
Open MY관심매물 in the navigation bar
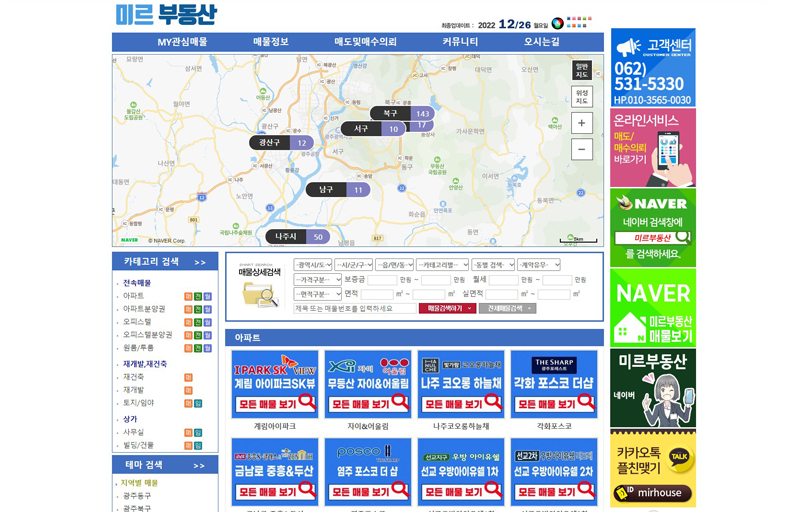click(183, 42)
